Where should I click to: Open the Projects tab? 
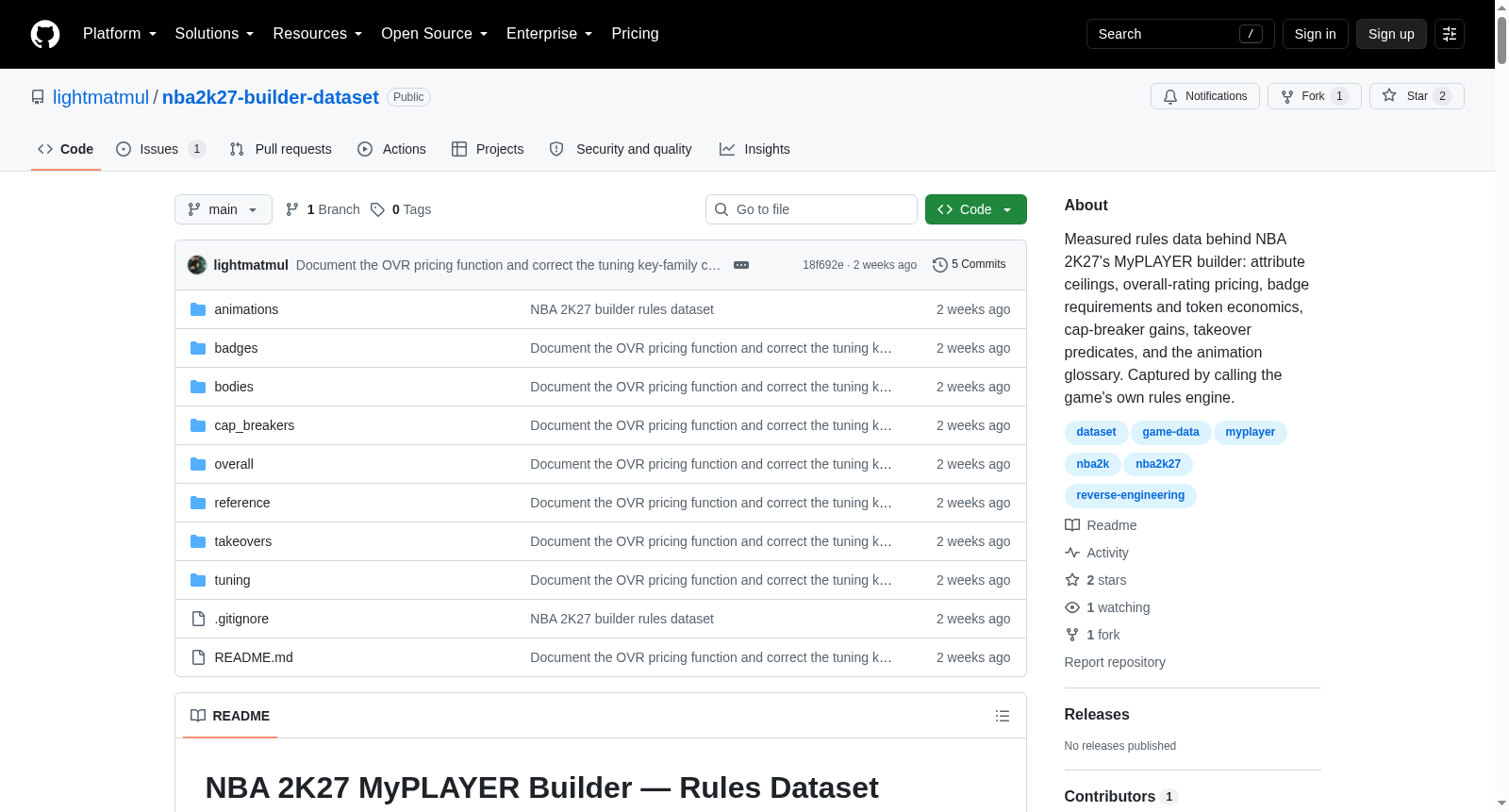488,149
